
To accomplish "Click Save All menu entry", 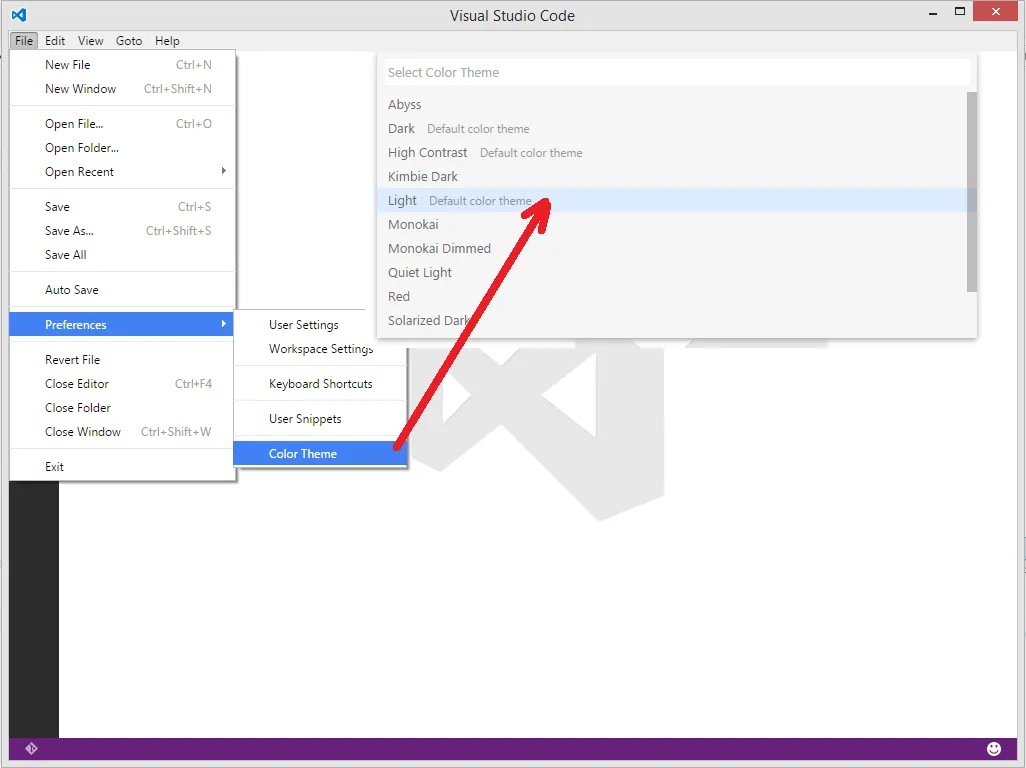I will point(122,254).
